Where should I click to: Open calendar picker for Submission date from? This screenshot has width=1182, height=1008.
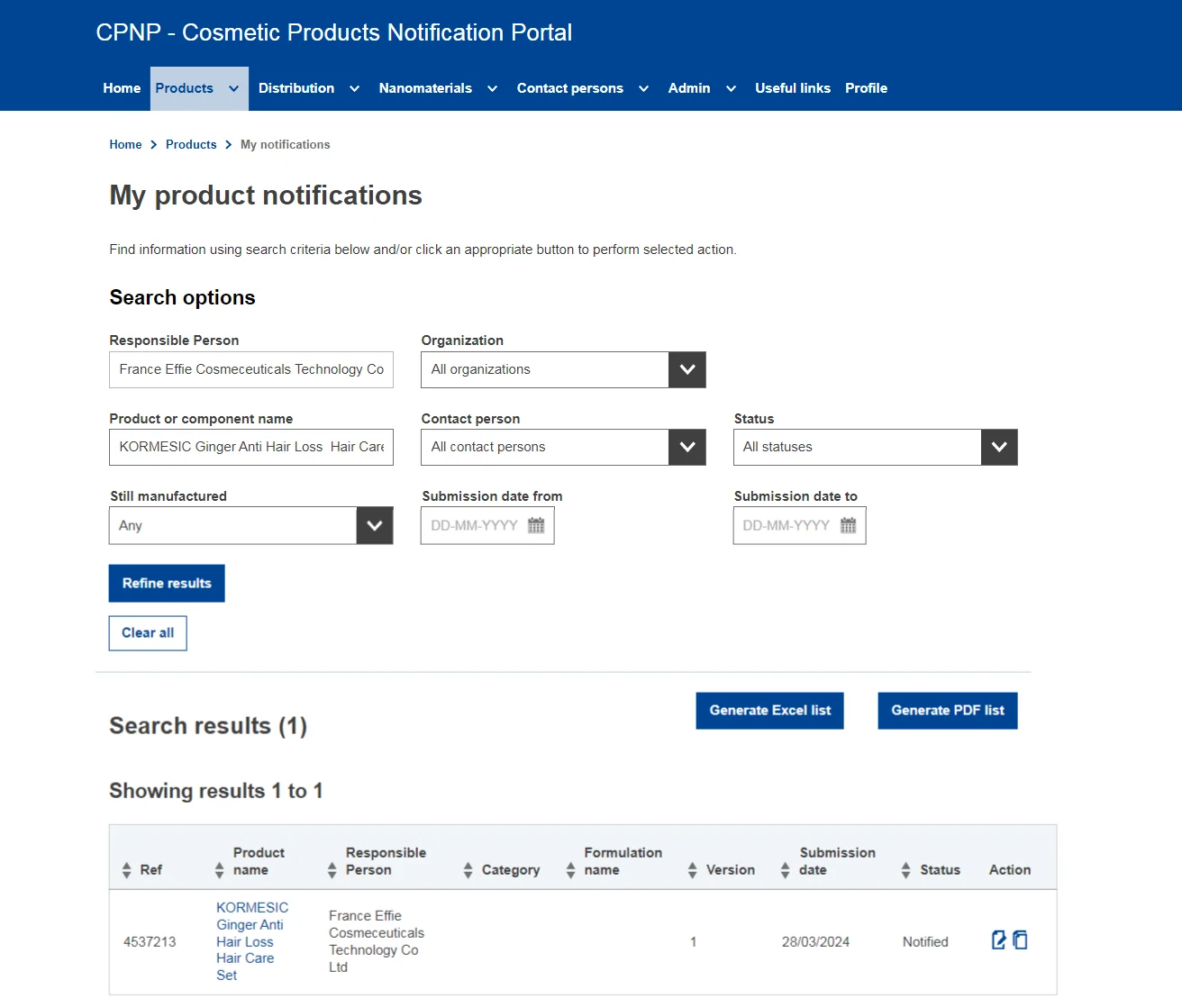[536, 526]
